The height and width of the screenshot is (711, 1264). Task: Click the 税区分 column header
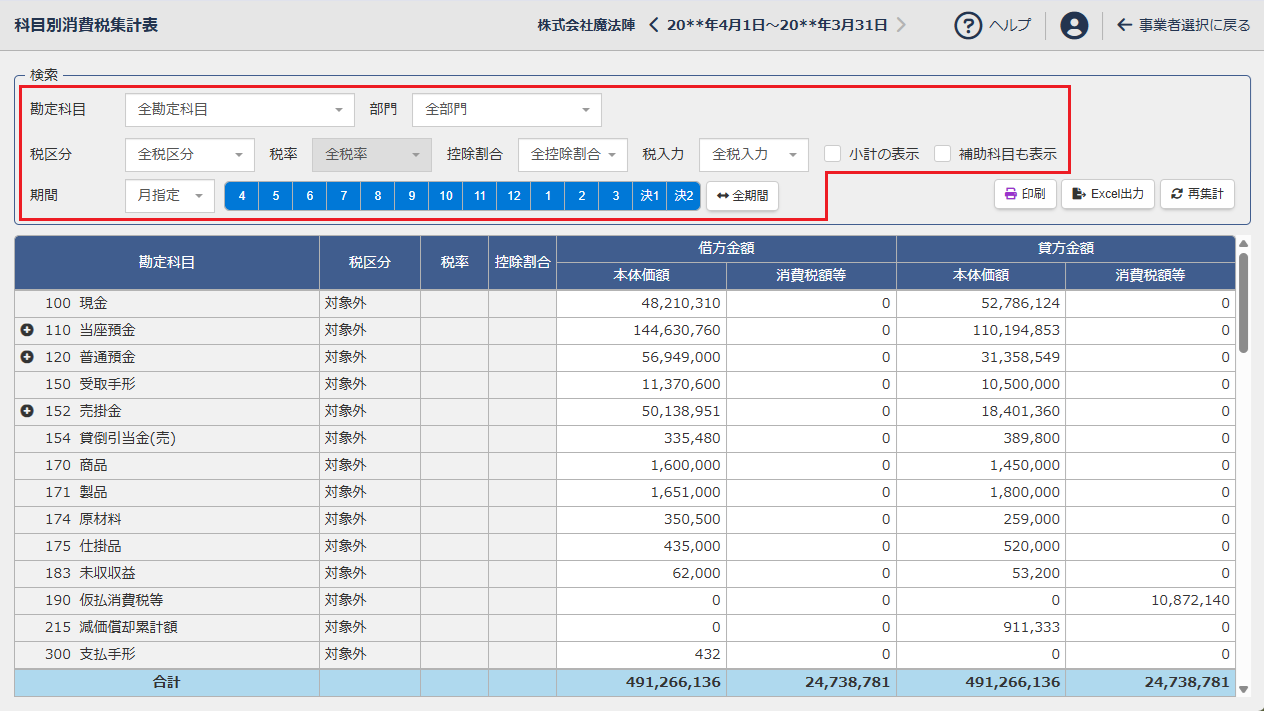coord(370,263)
